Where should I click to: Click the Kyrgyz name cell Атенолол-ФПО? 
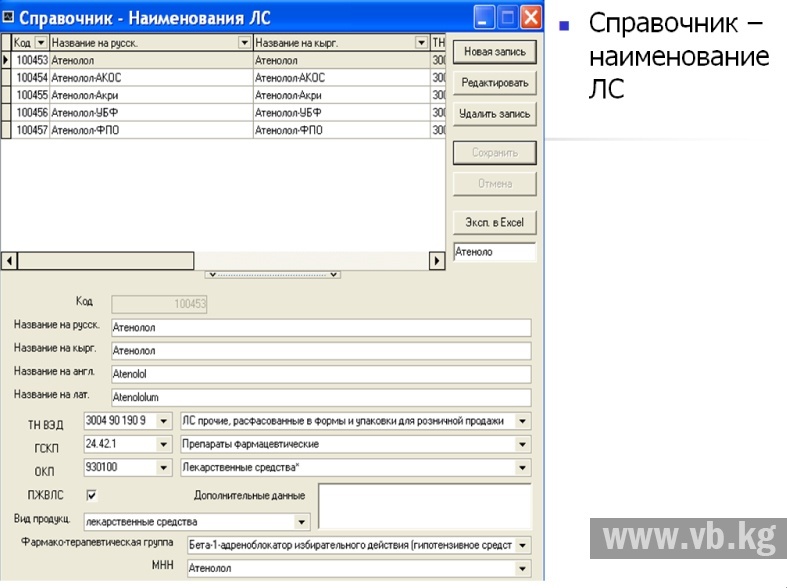pos(341,130)
